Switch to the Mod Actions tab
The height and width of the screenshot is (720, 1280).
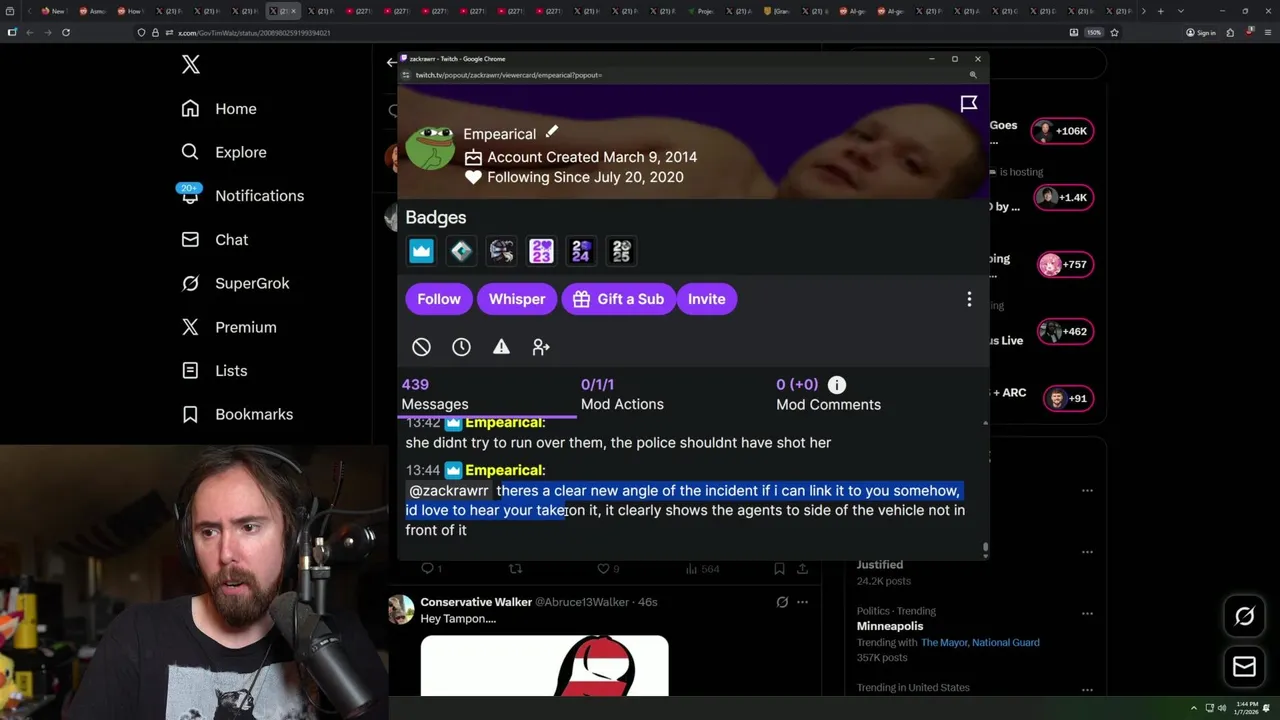(622, 394)
